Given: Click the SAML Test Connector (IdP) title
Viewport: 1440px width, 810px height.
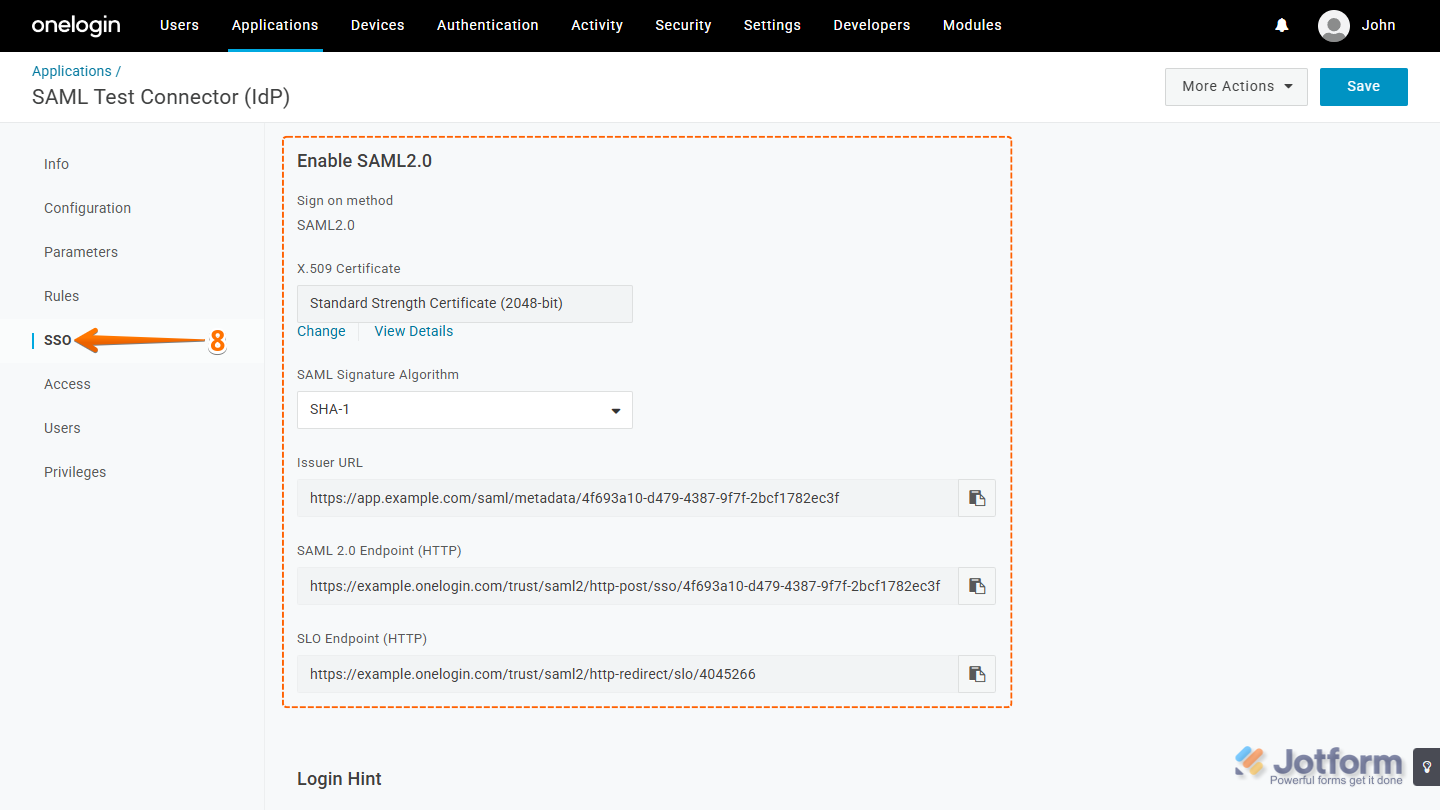Looking at the screenshot, I should [x=161, y=97].
